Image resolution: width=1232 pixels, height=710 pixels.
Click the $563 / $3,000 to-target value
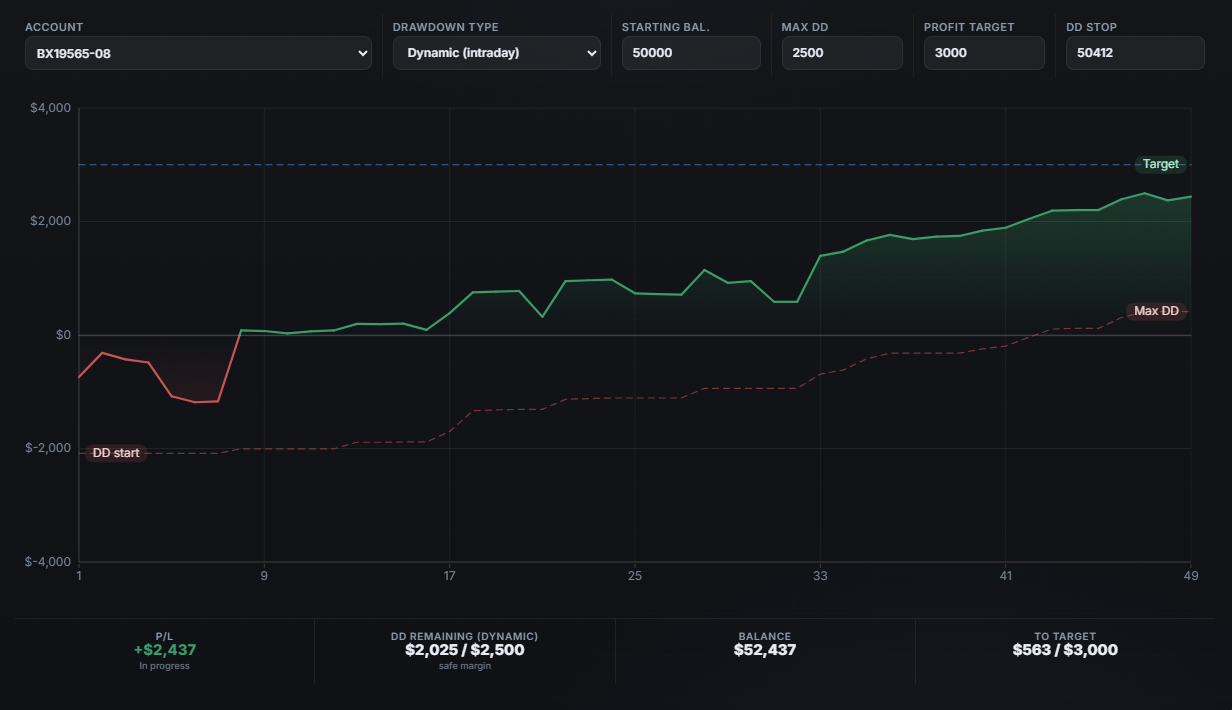pos(1065,650)
